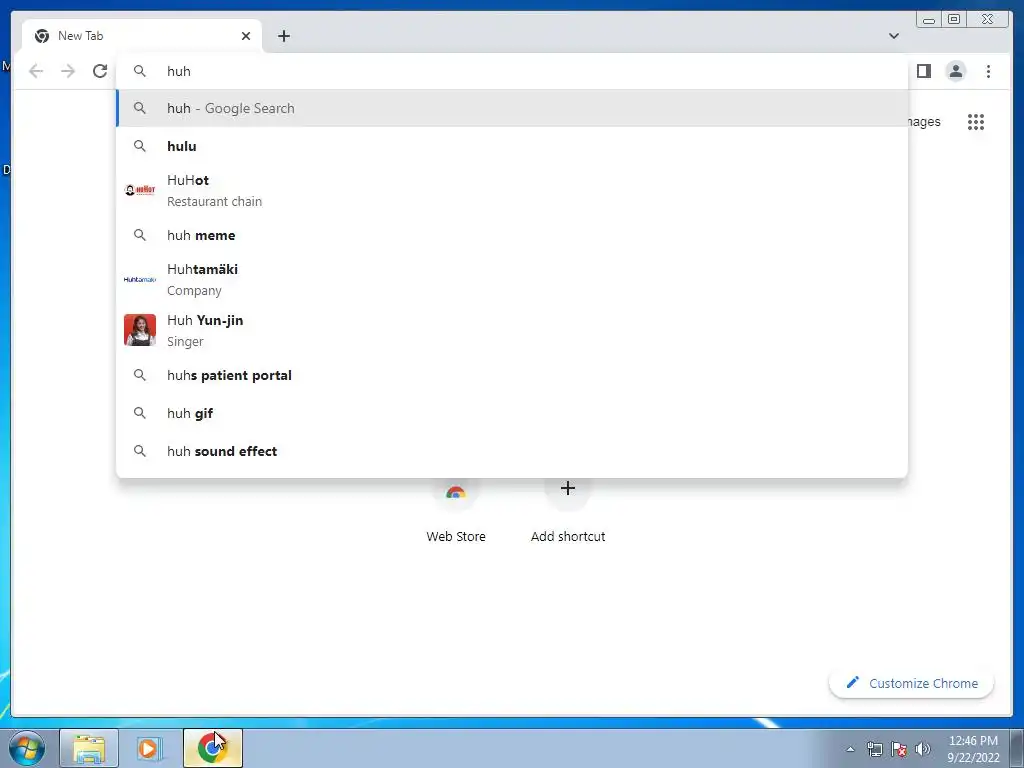Choose the 'huh sound effect' suggestion

click(x=512, y=451)
